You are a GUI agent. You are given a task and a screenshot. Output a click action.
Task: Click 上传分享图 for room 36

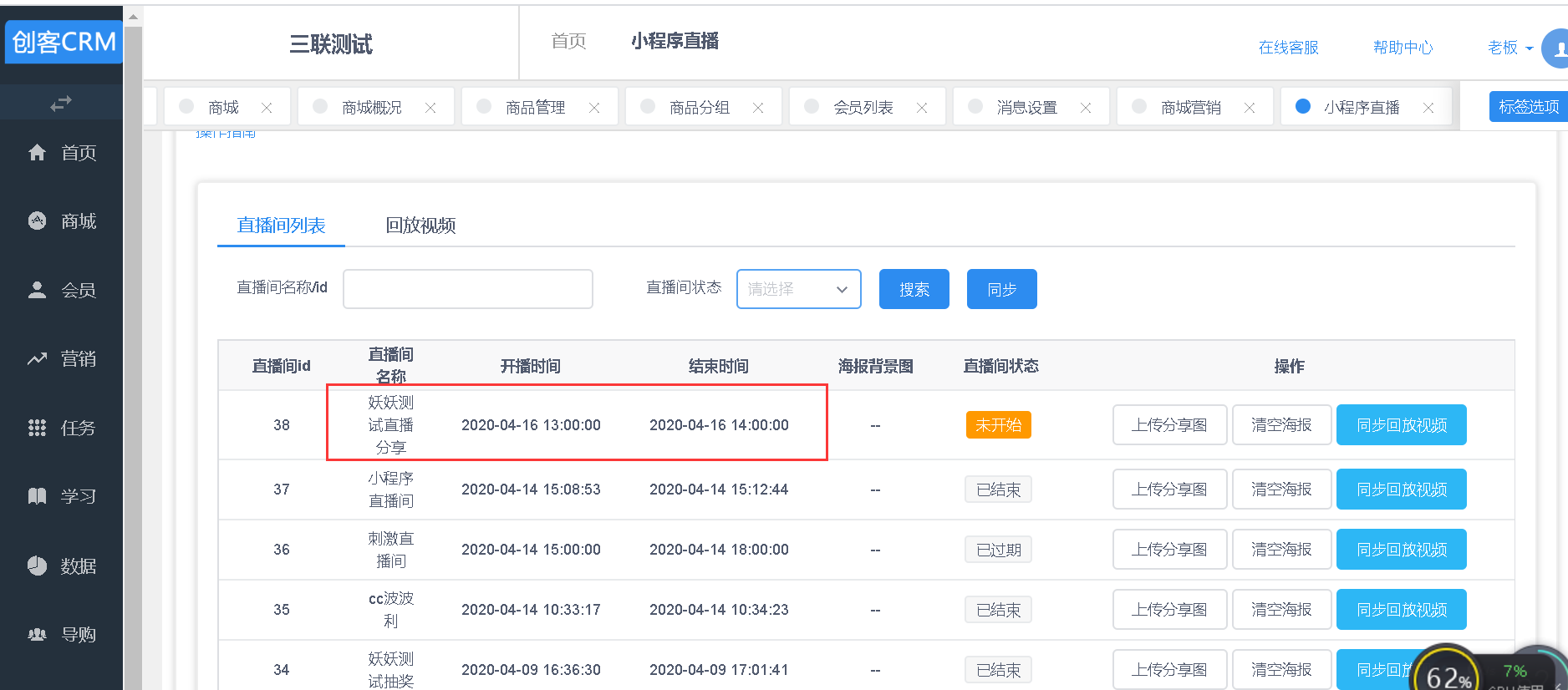(x=1170, y=550)
